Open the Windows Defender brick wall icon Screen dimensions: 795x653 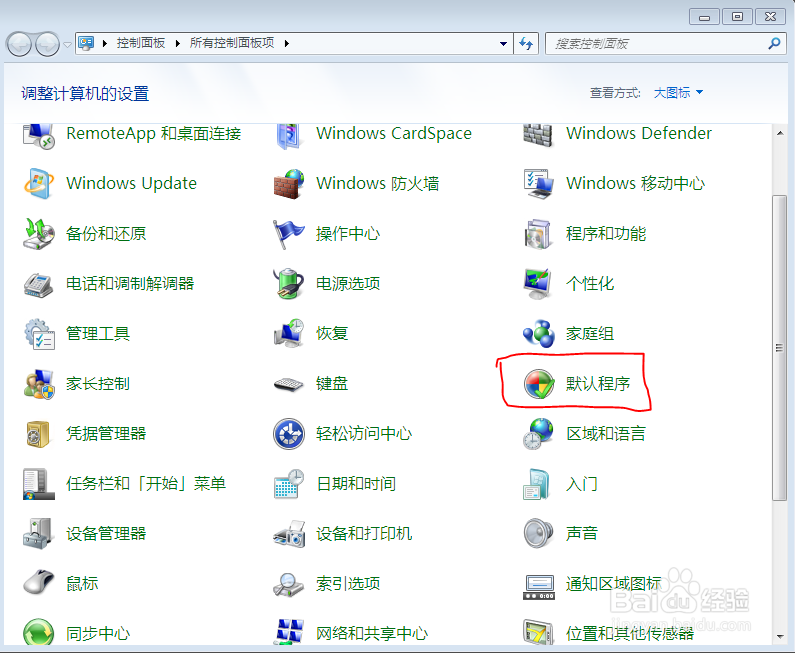pyautogui.click(x=538, y=135)
